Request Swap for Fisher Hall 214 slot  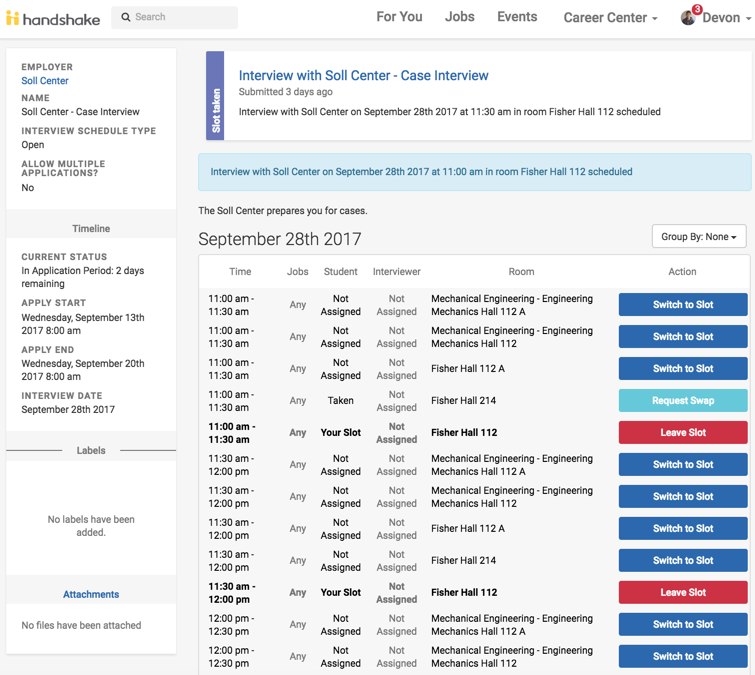[683, 401]
